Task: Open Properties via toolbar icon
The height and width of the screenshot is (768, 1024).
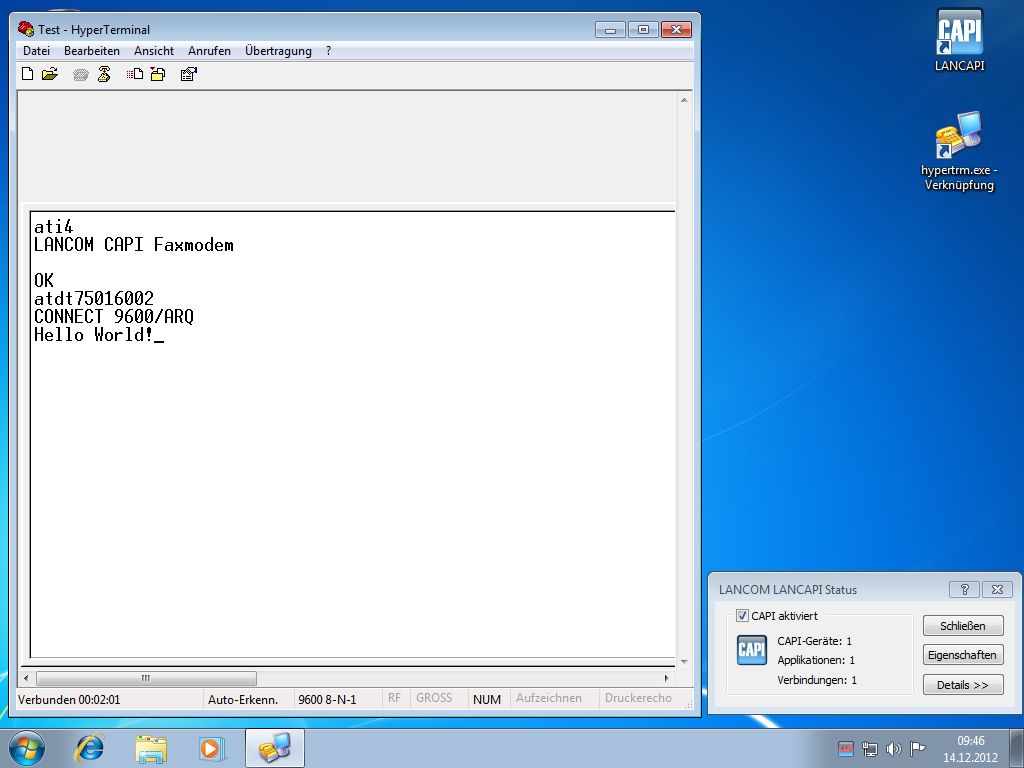Action: coord(189,74)
